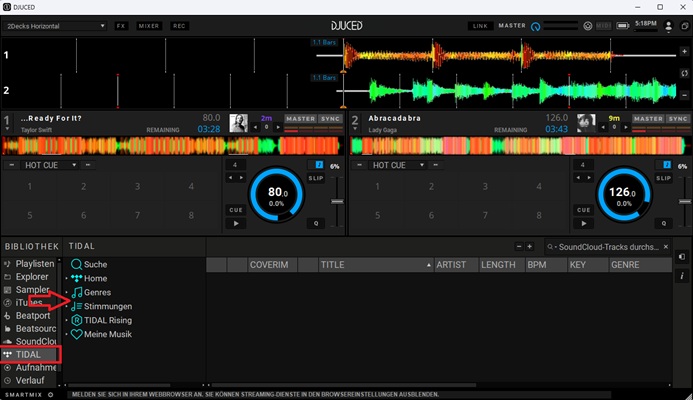
Task: Toggle deck 1 SYNC button
Action: [330, 119]
